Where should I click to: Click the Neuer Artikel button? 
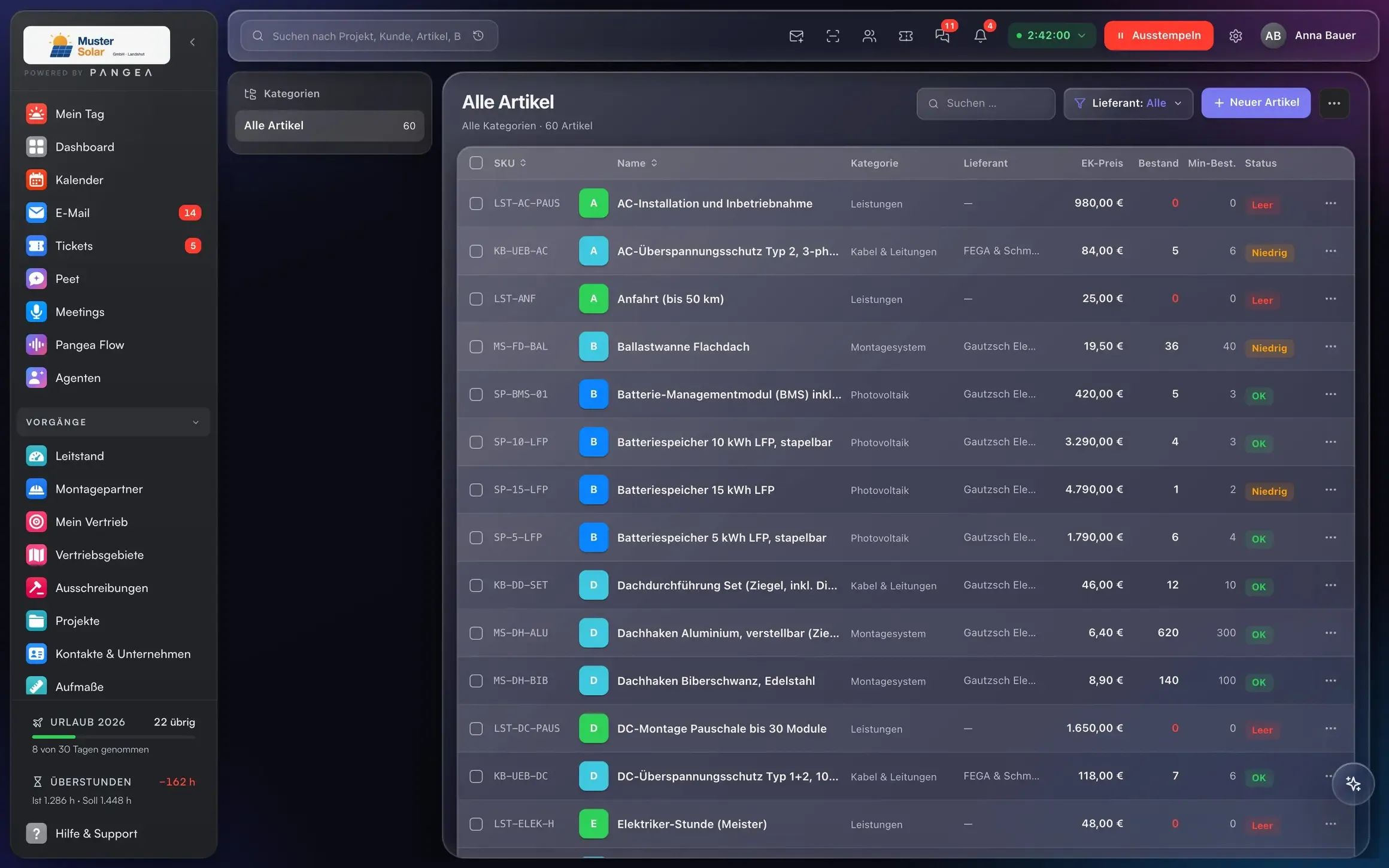pos(1255,102)
